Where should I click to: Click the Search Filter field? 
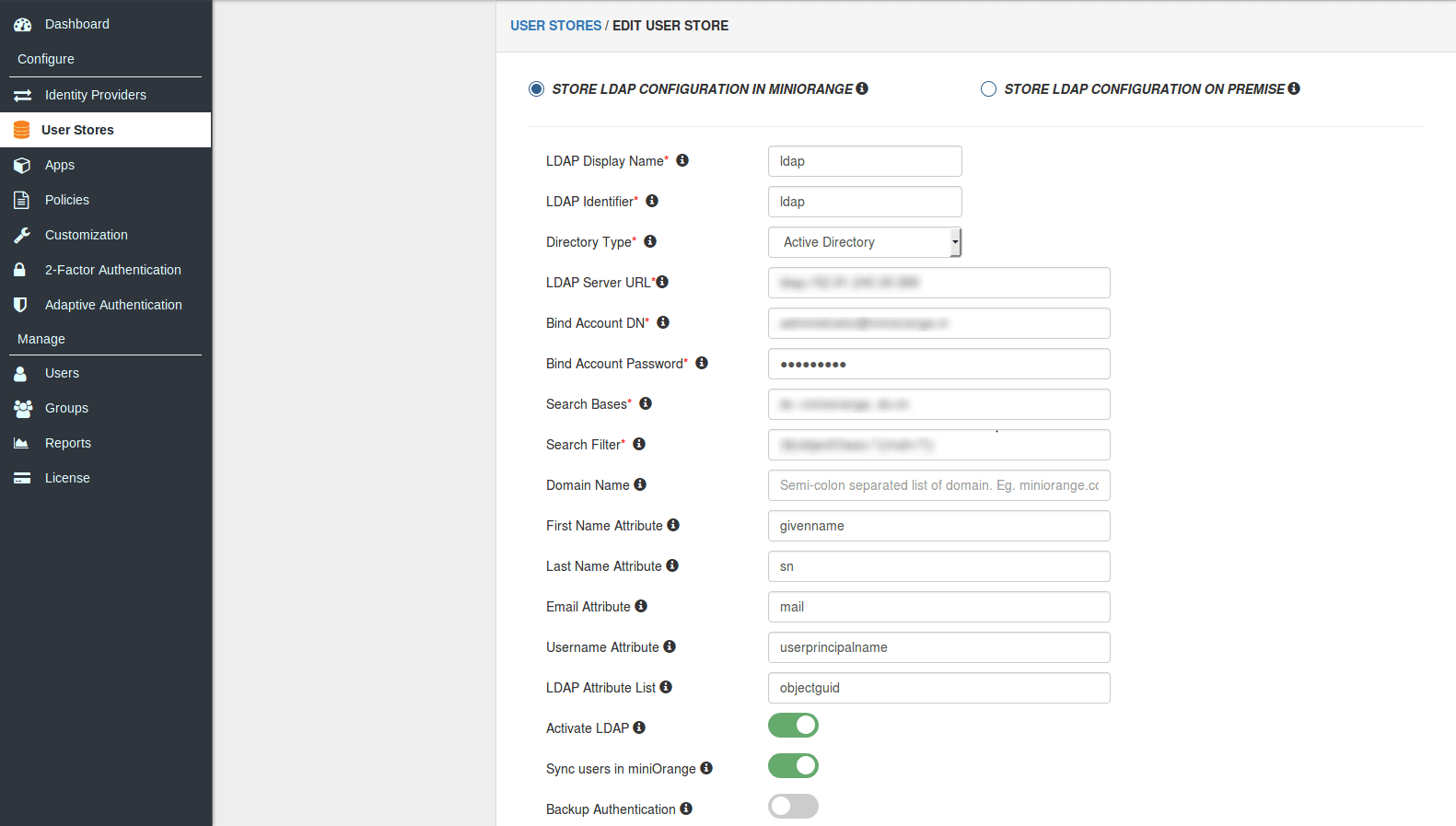(939, 445)
